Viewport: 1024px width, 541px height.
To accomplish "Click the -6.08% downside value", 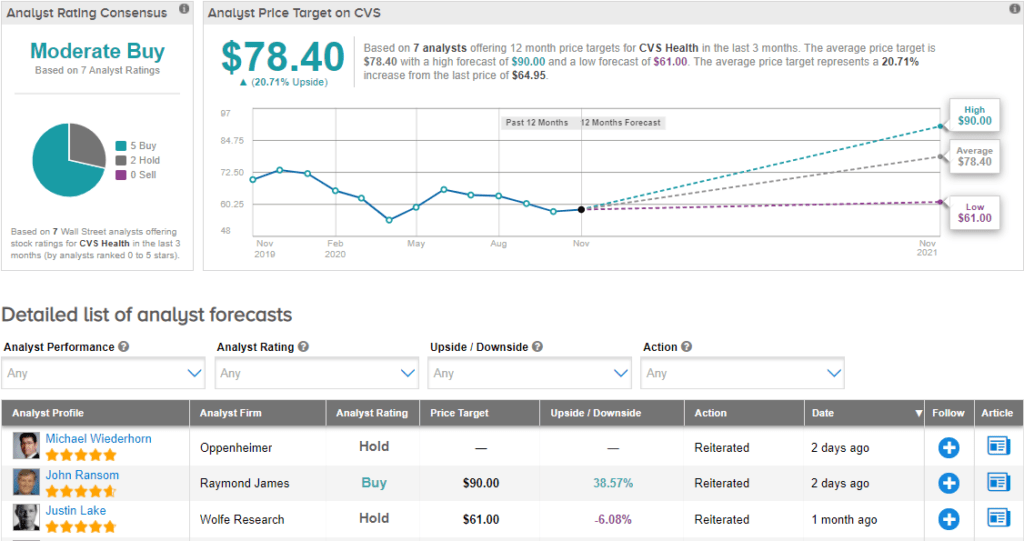I will tap(613, 519).
